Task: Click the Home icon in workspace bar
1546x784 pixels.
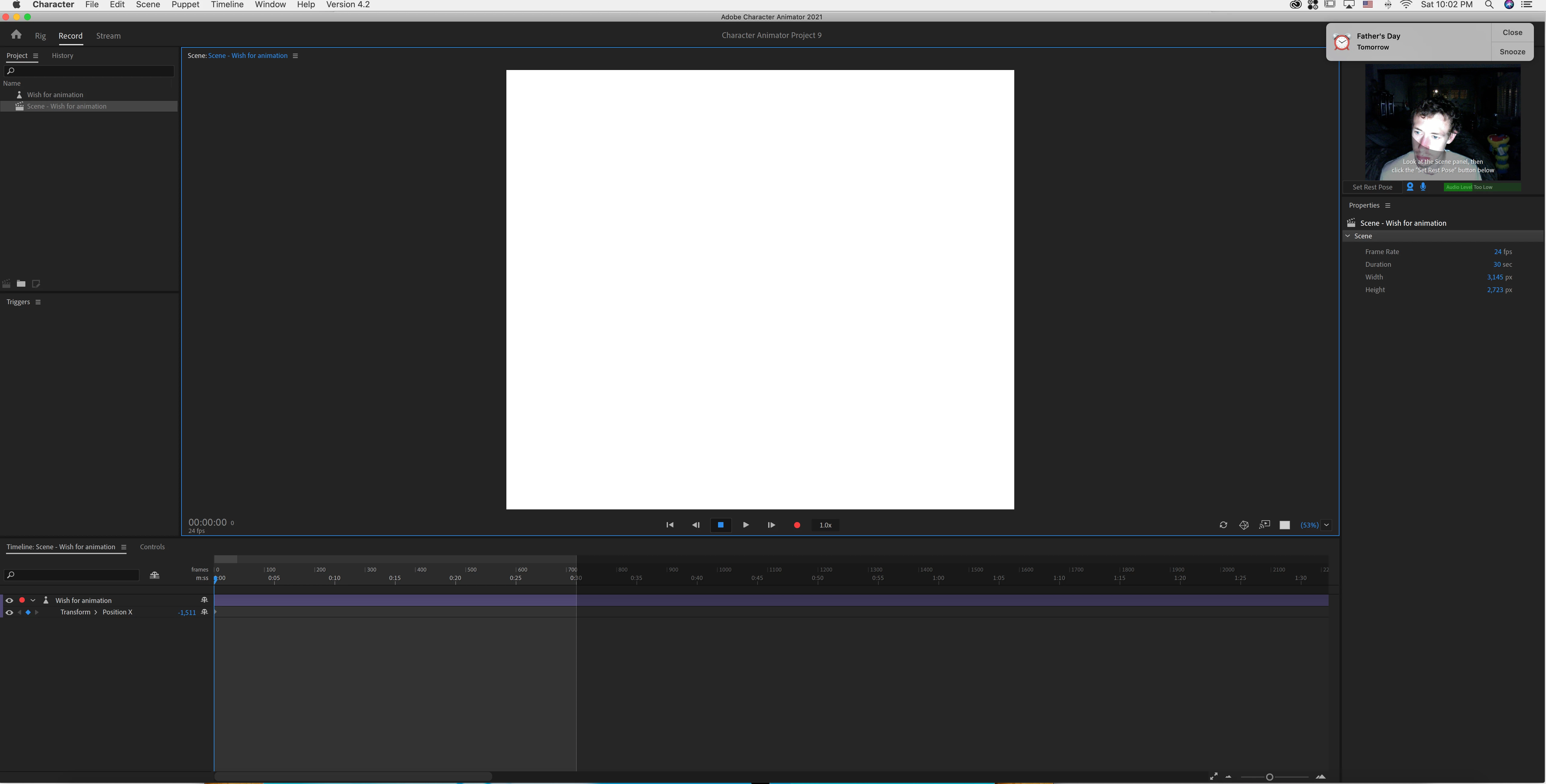Action: click(x=16, y=35)
